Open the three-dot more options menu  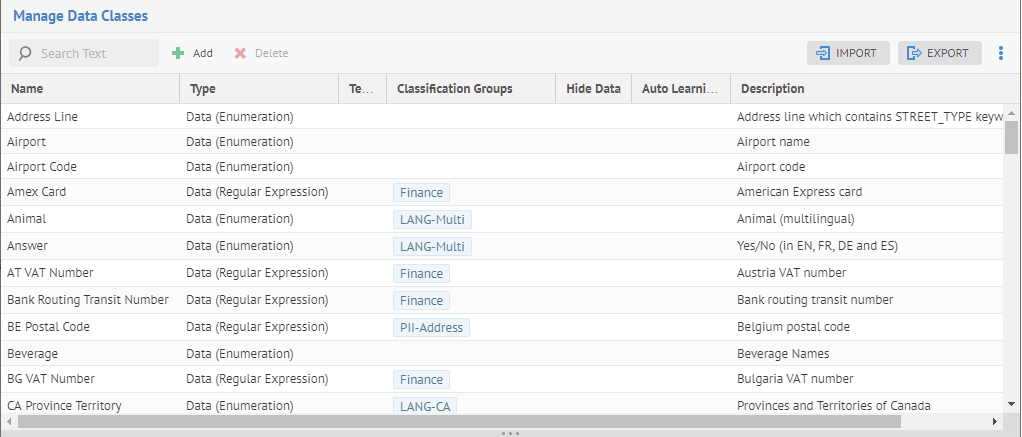(1001, 53)
